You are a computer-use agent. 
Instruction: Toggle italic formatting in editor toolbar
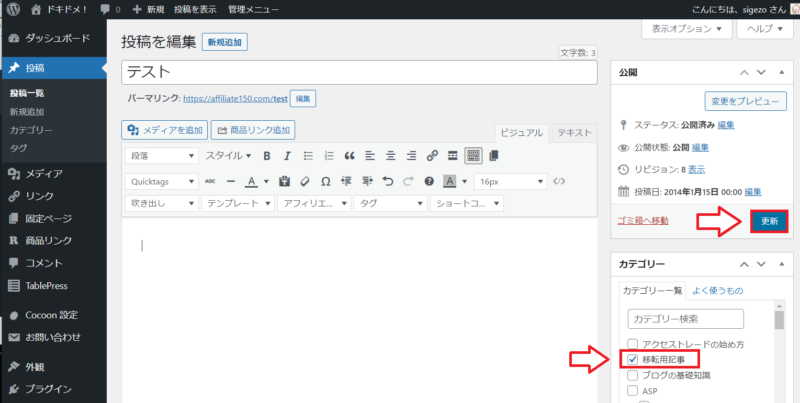tap(287, 156)
